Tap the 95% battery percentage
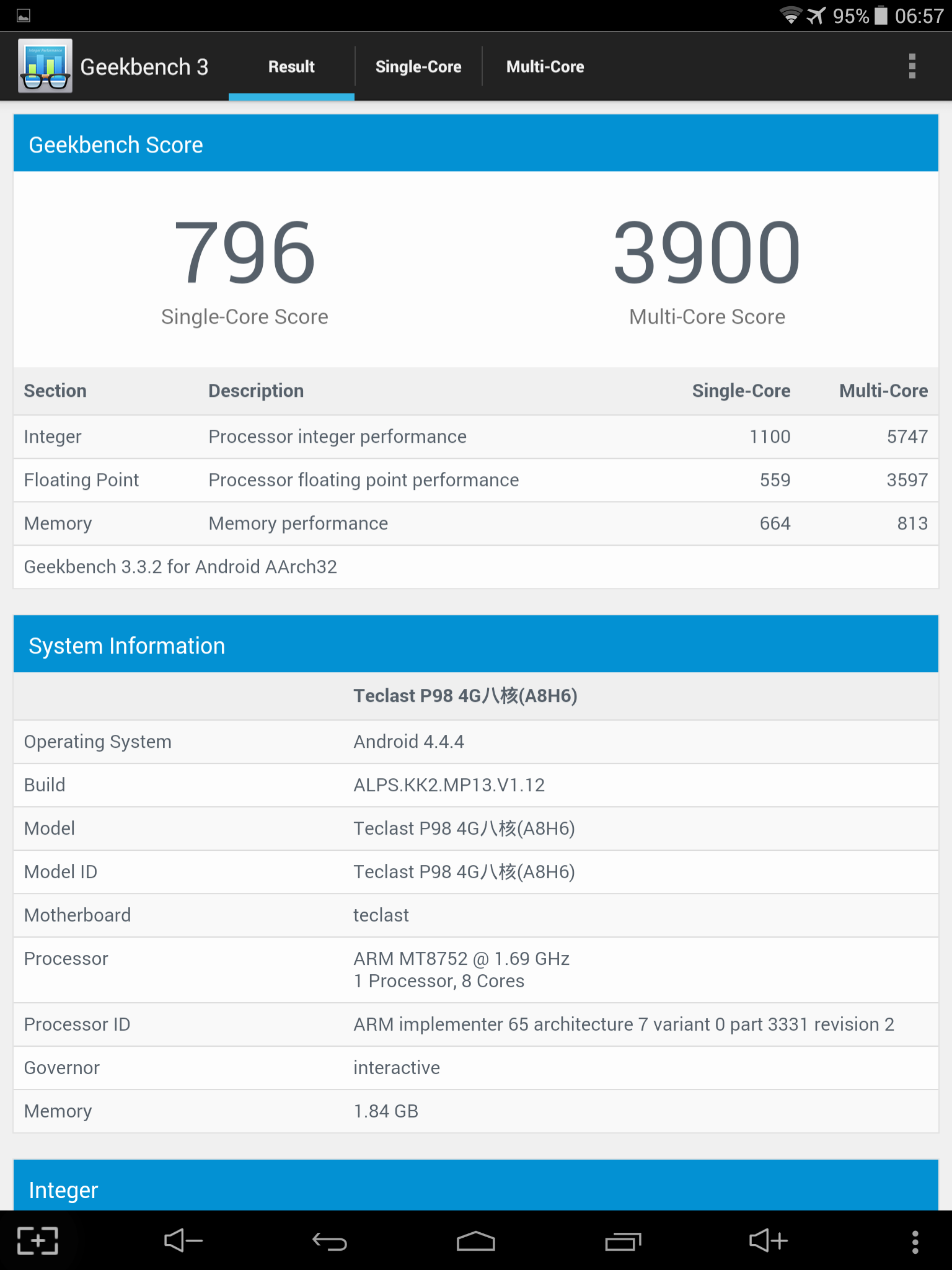The width and height of the screenshot is (952, 1270). (851, 16)
